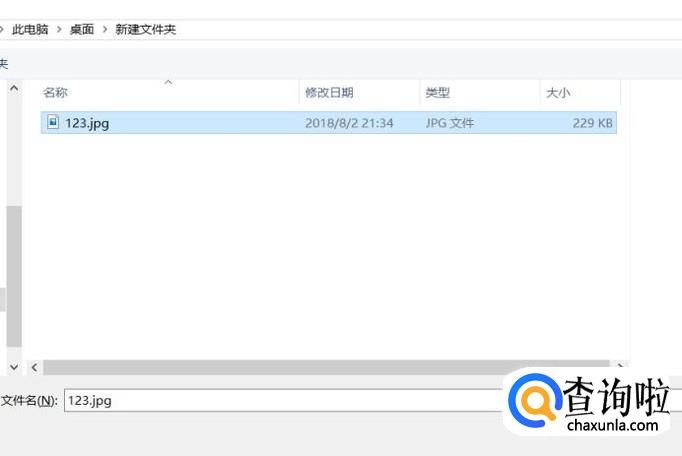Image resolution: width=682 pixels, height=456 pixels.
Task: Go to 桌面 in the breadcrumb path
Action: (82, 29)
